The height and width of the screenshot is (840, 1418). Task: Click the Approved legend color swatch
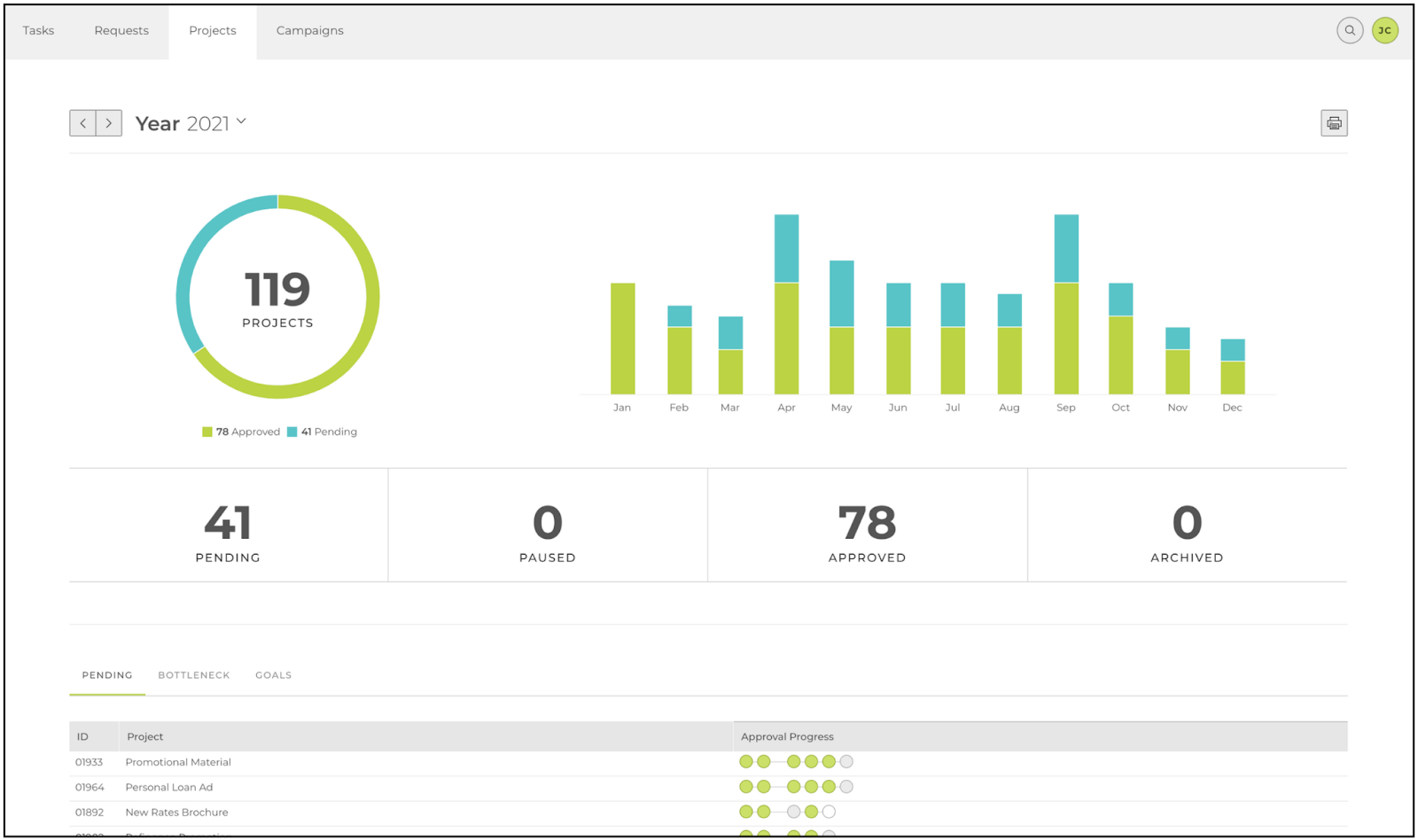207,432
